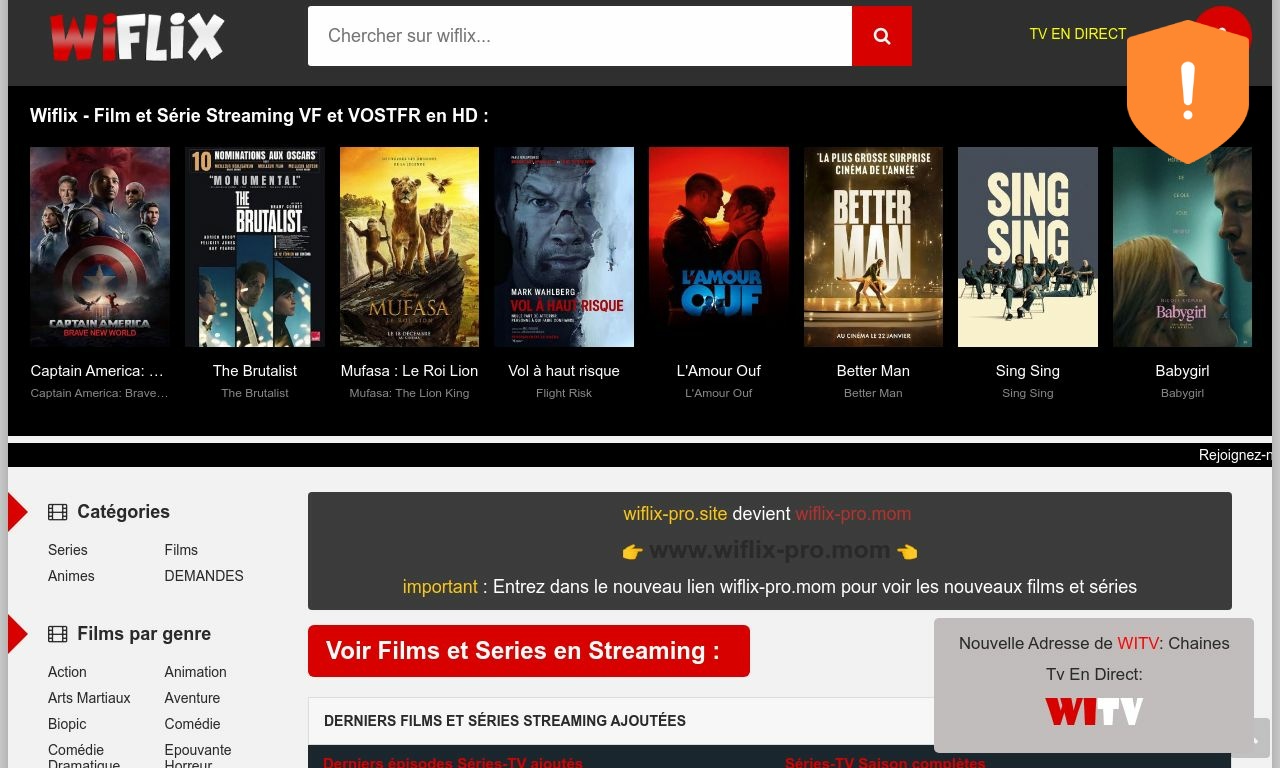Viewport: 1280px width, 768px height.
Task: Open TV EN DIRECT link
Action: coord(1078,34)
